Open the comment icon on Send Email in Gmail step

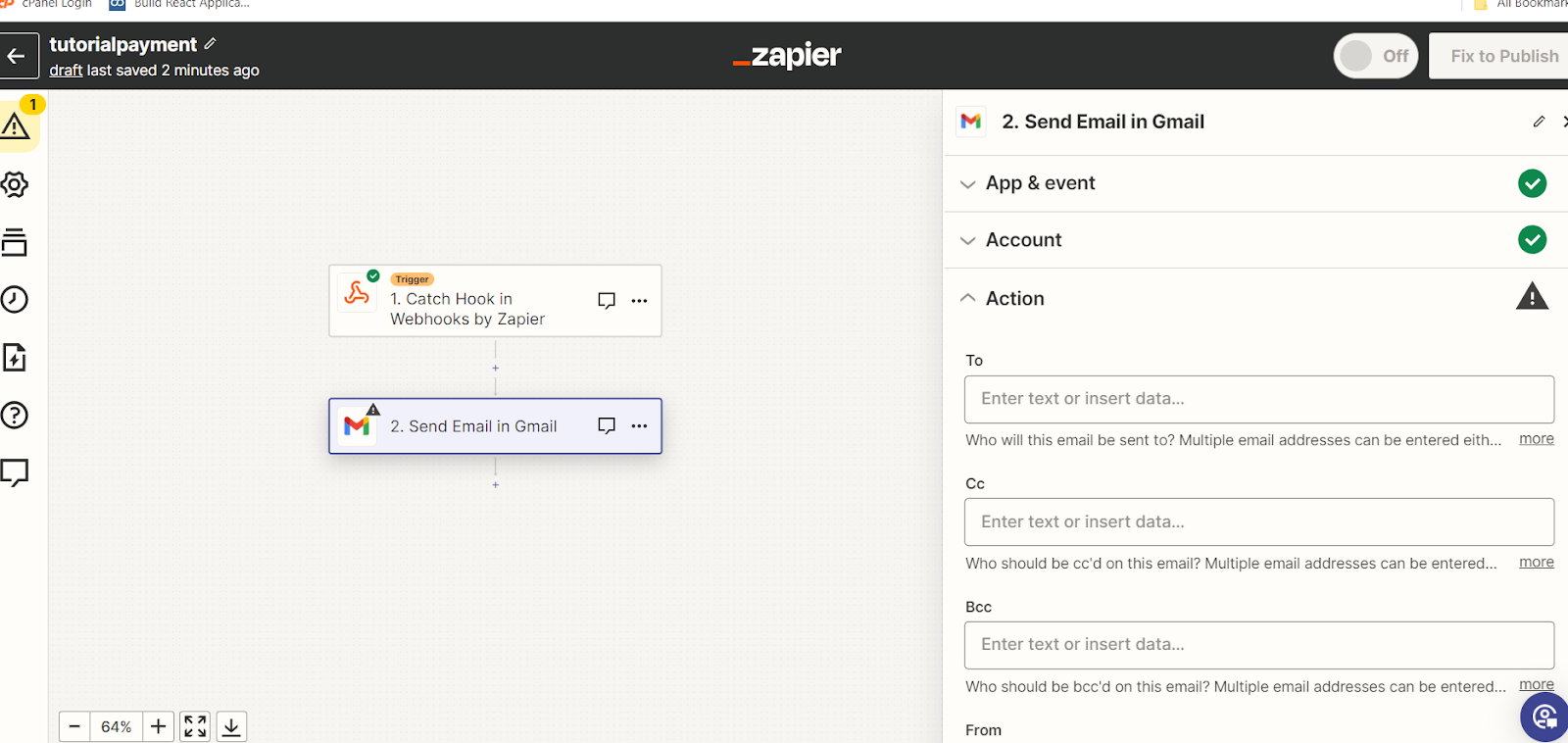(x=607, y=425)
